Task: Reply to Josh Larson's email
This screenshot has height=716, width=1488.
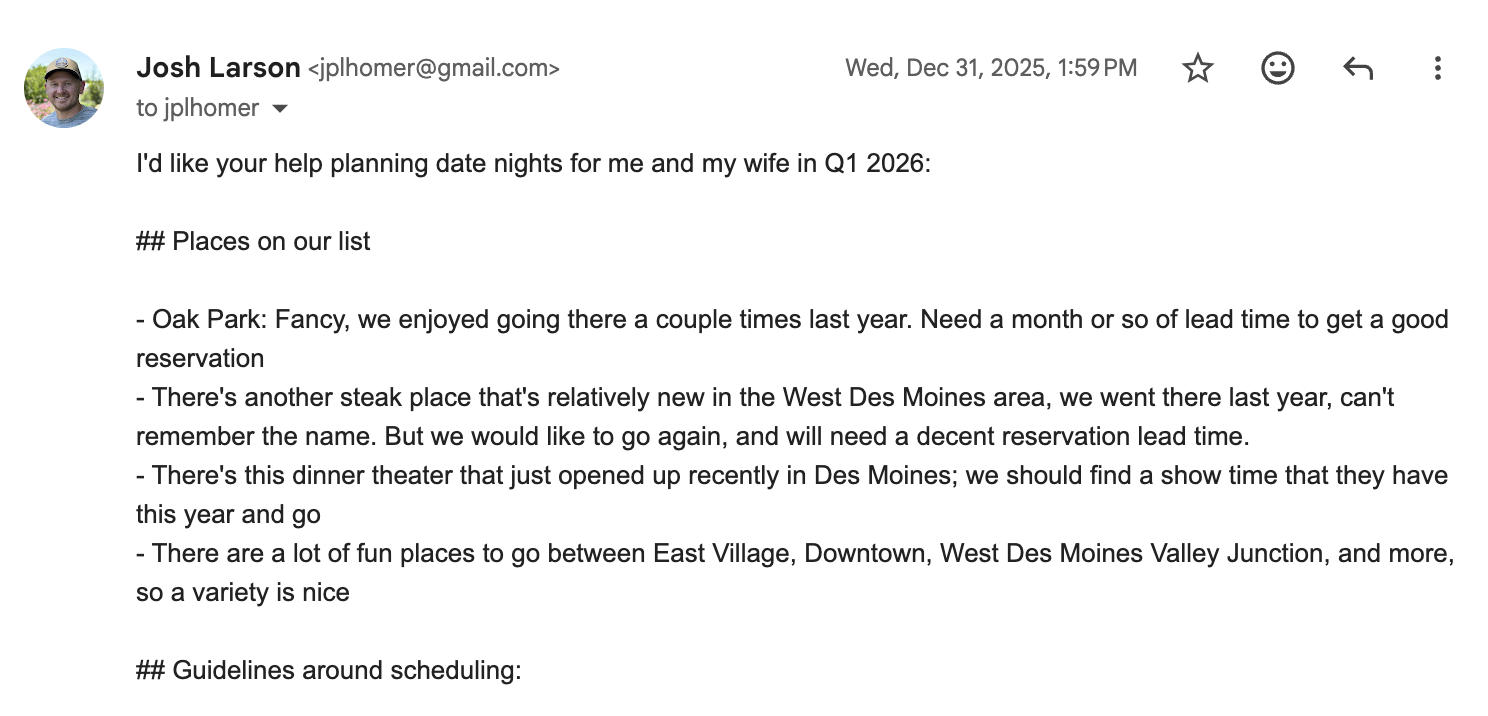Action: [1357, 68]
